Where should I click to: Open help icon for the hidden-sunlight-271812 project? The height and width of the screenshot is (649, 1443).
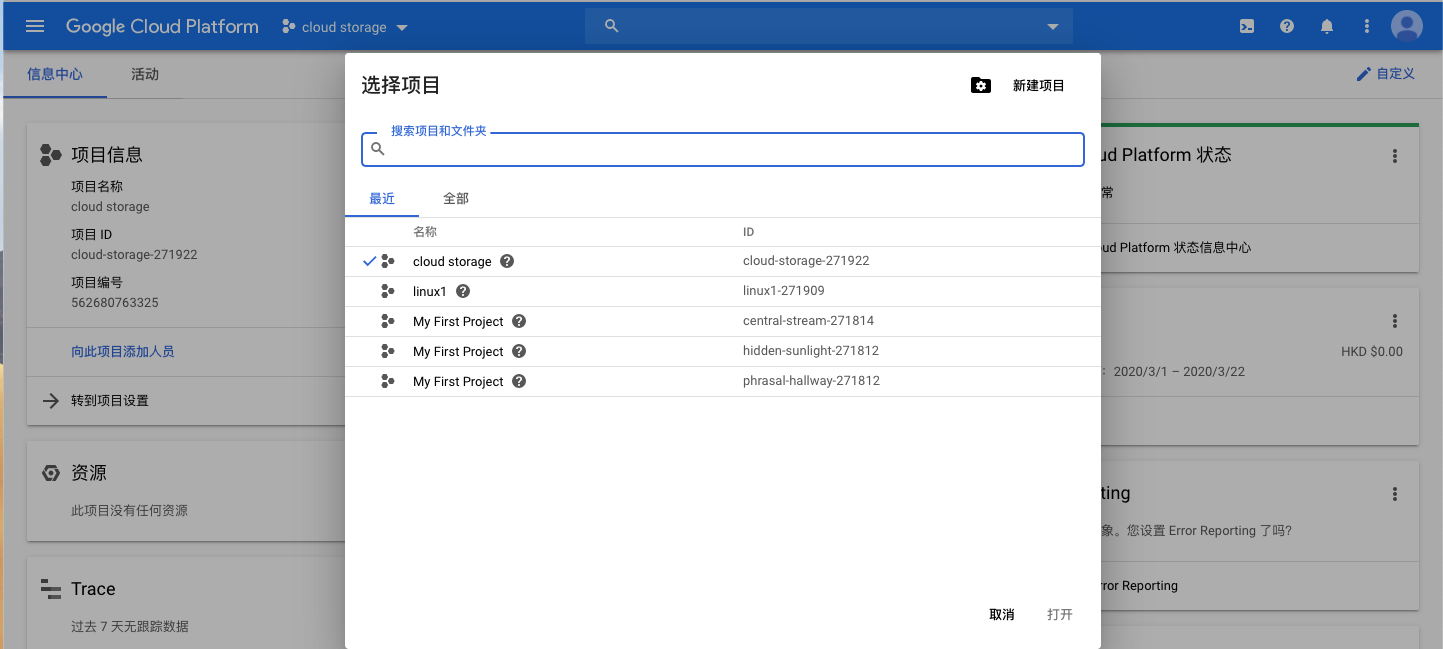(519, 351)
